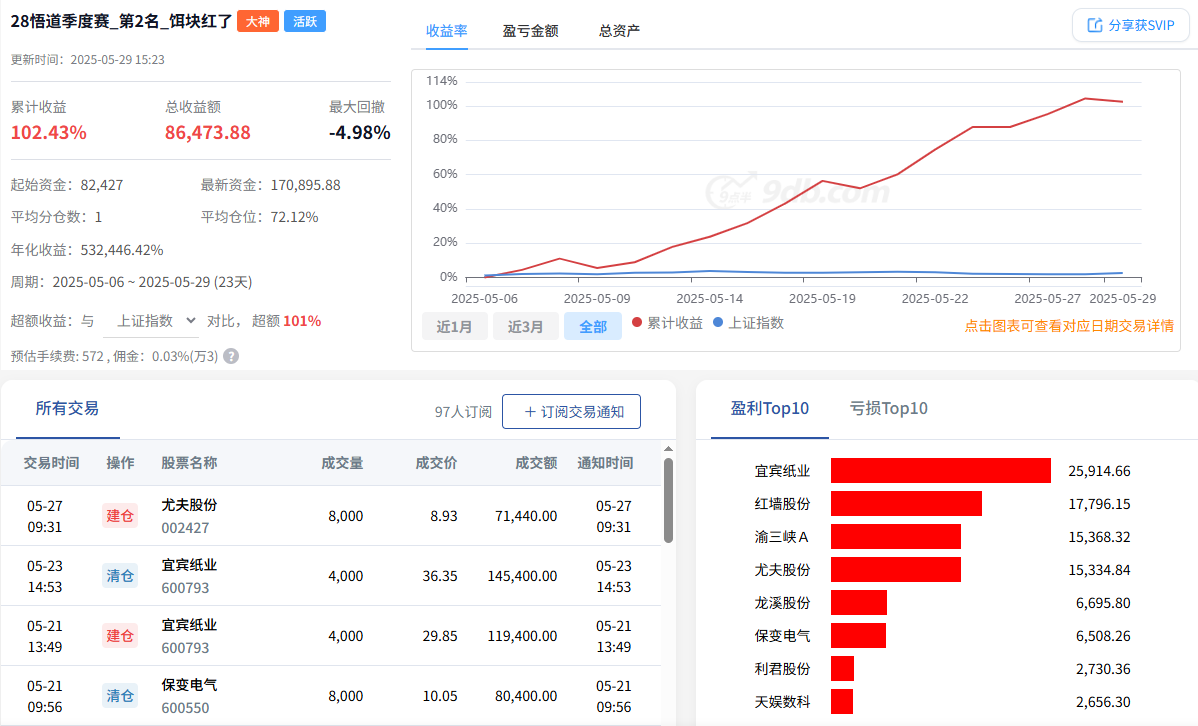Click the scrollbar up arrow in trades list

click(669, 449)
